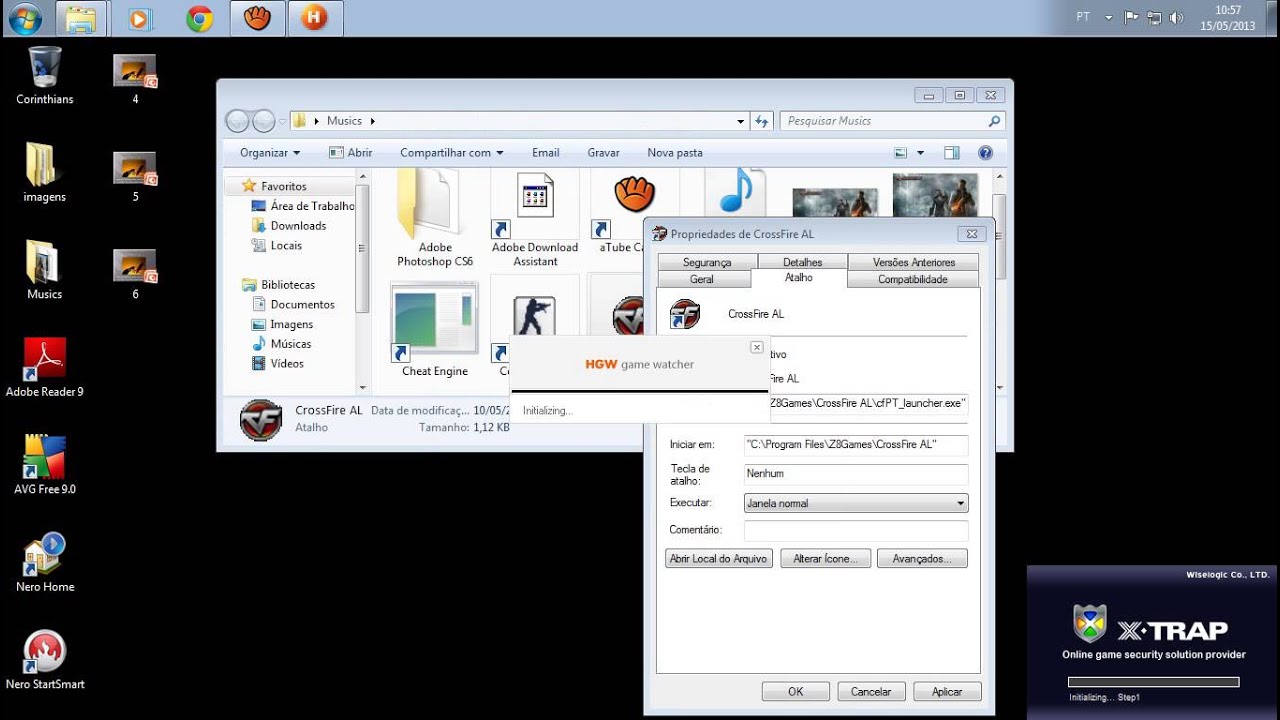The image size is (1280, 720).
Task: Select the Cheat Engine shortcut
Action: pyautogui.click(x=435, y=331)
